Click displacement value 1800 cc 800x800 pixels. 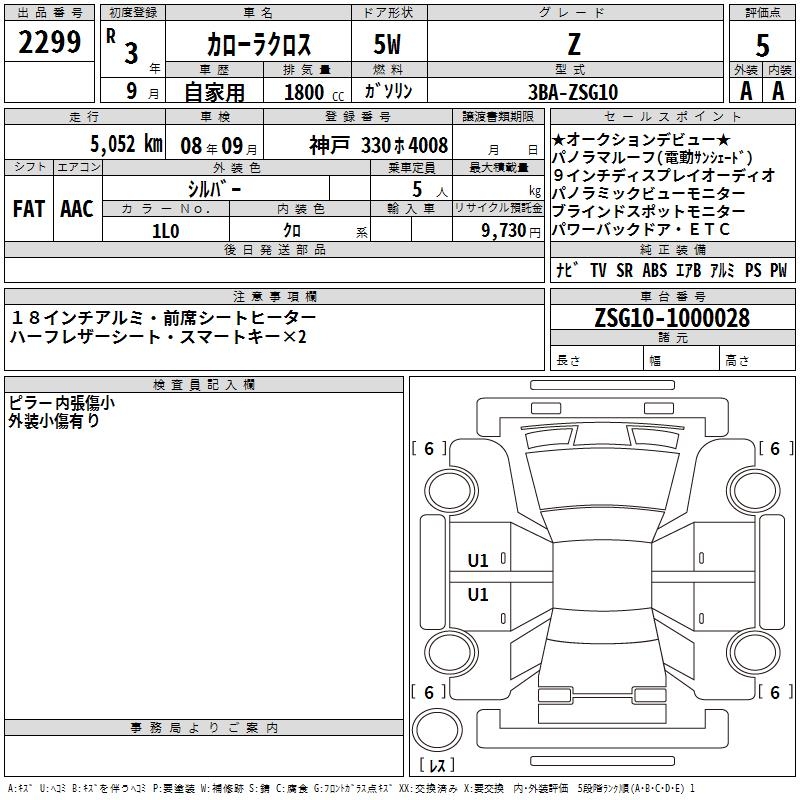[314, 92]
